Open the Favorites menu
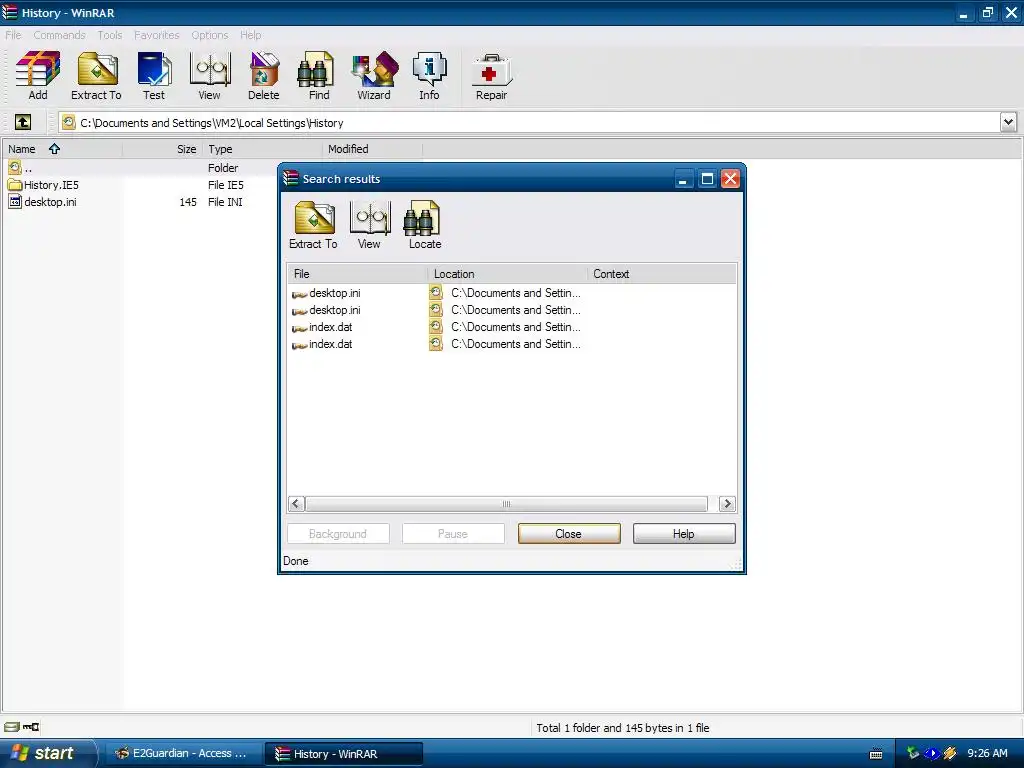Image resolution: width=1024 pixels, height=768 pixels. click(157, 35)
